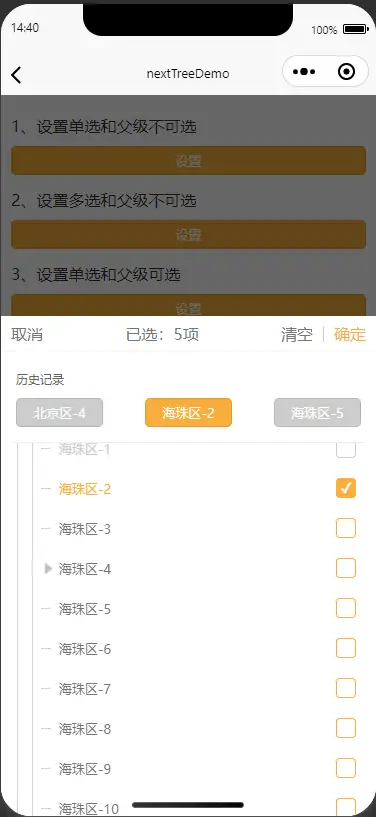
Task: Check the 海珠区-5 checkbox
Action: click(x=346, y=608)
